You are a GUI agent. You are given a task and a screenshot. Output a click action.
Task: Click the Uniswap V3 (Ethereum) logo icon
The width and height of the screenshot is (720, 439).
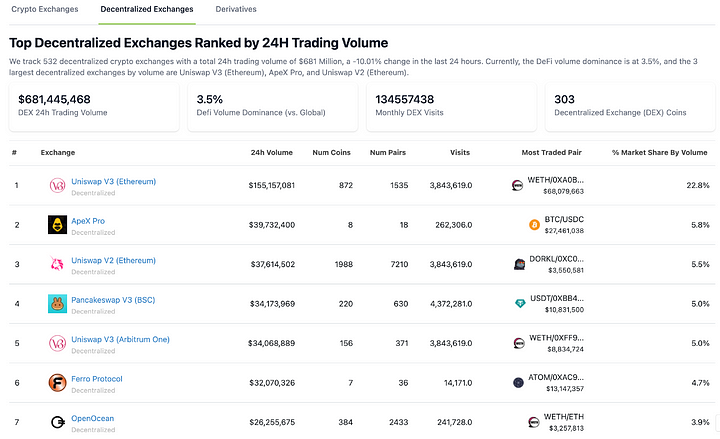pos(57,186)
